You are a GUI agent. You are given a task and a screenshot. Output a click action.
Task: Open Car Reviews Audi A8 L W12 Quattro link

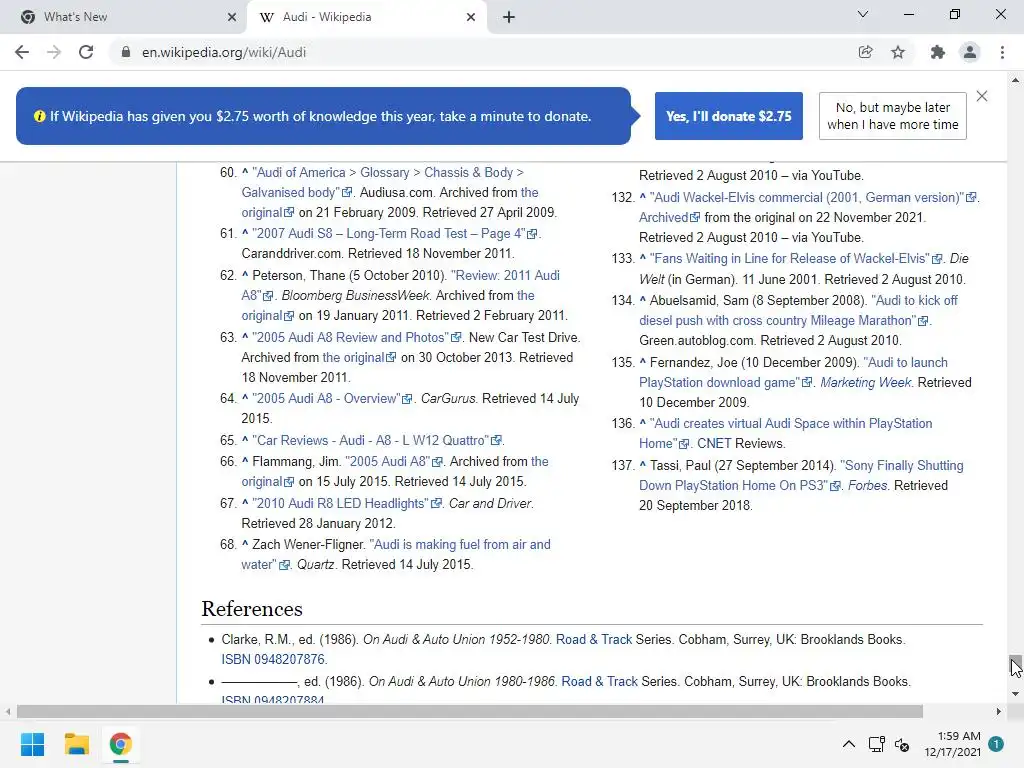click(x=377, y=440)
